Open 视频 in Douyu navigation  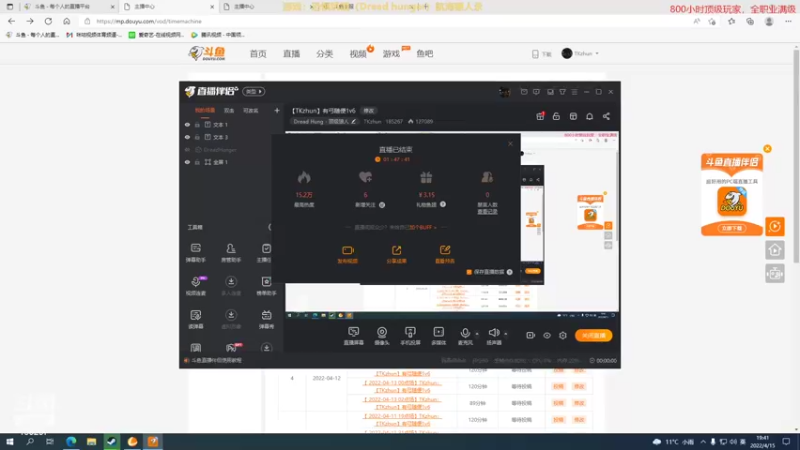358,54
